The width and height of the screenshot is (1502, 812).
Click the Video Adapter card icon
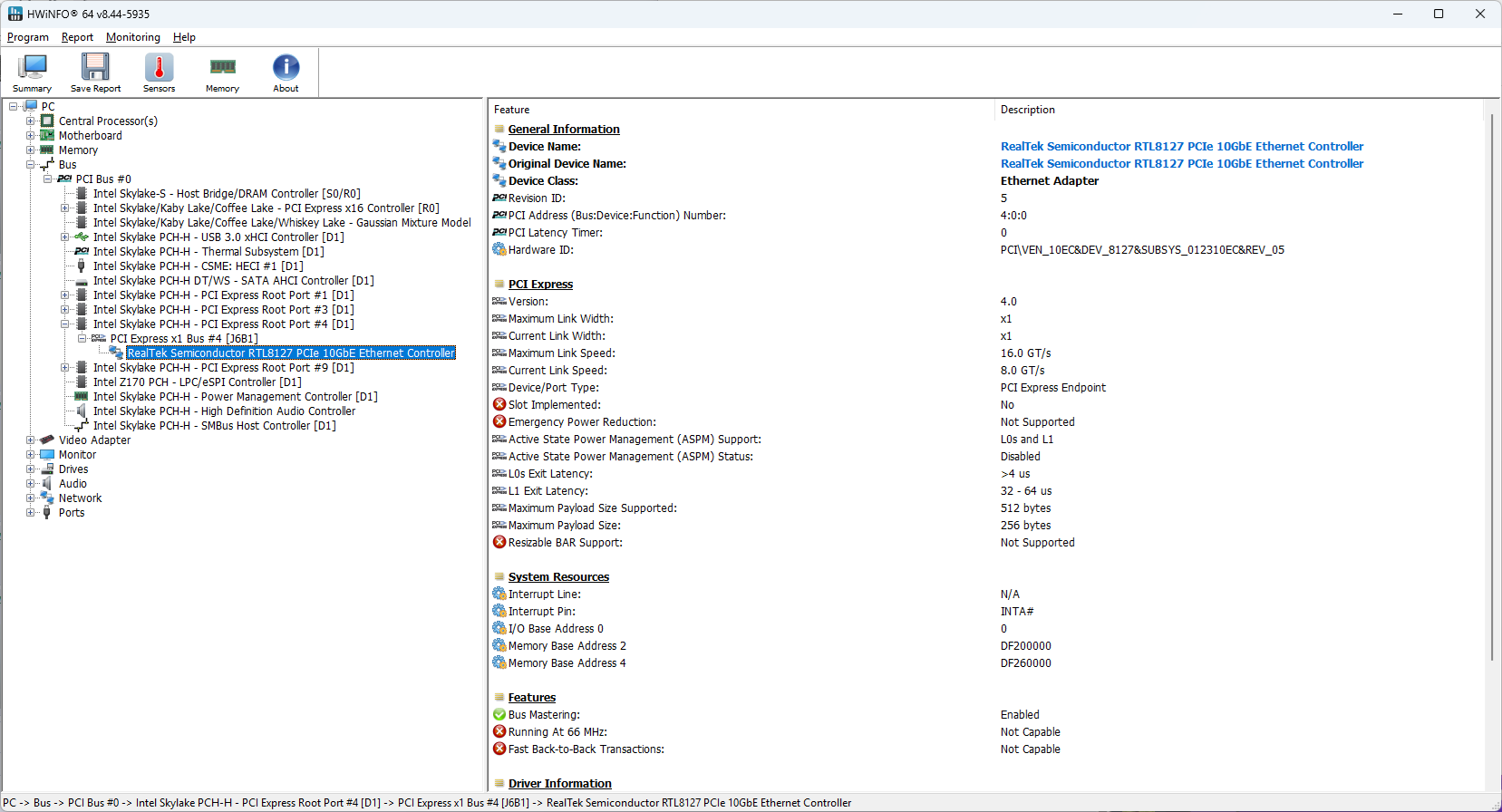point(47,440)
